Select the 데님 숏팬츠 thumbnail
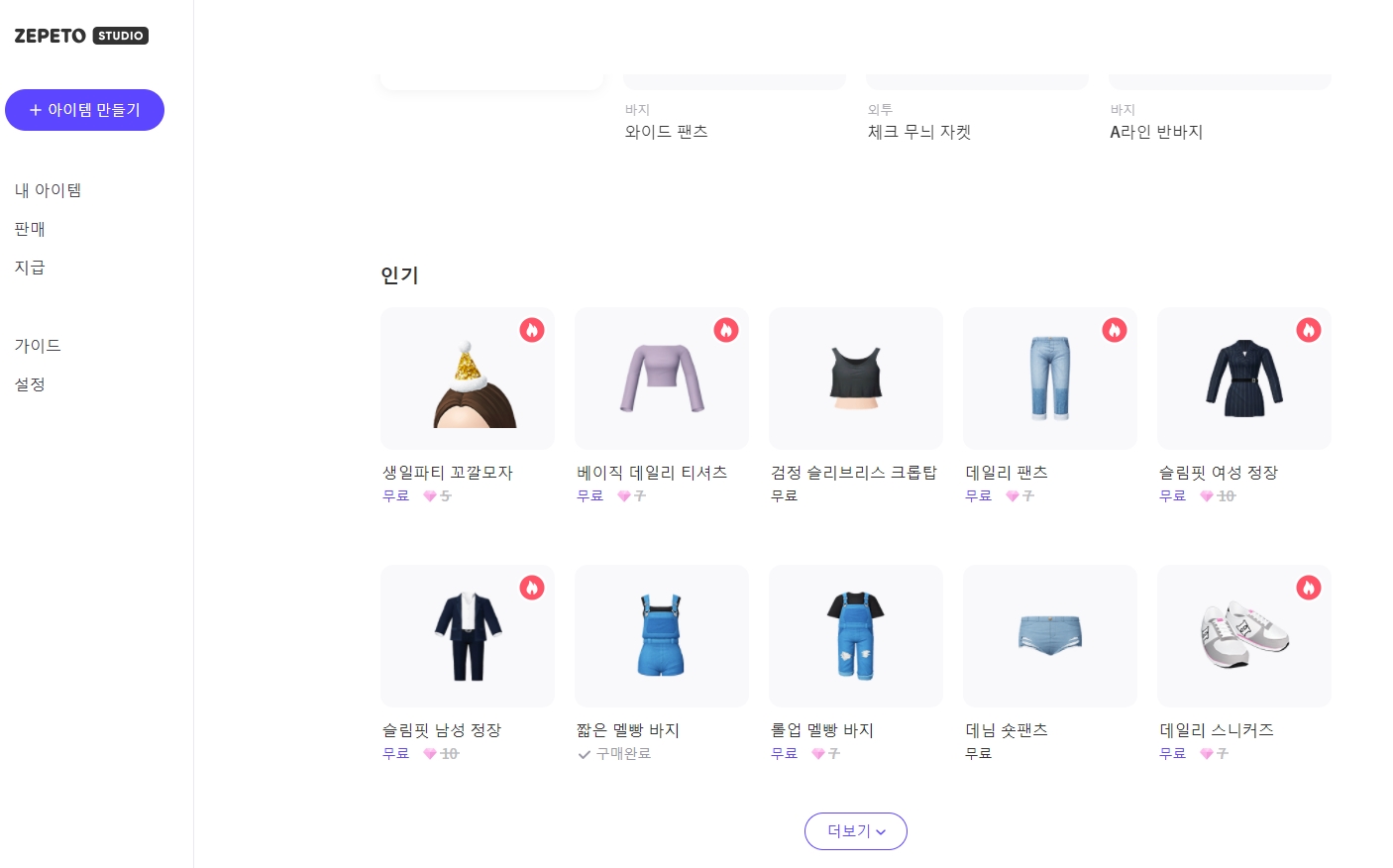1393x868 pixels. coord(1050,636)
